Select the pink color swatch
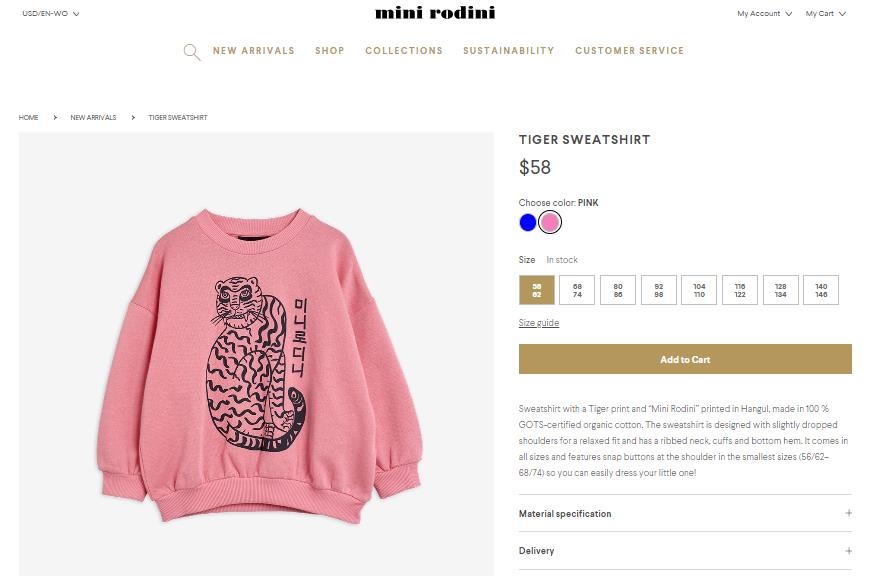The height and width of the screenshot is (576, 870). click(550, 222)
